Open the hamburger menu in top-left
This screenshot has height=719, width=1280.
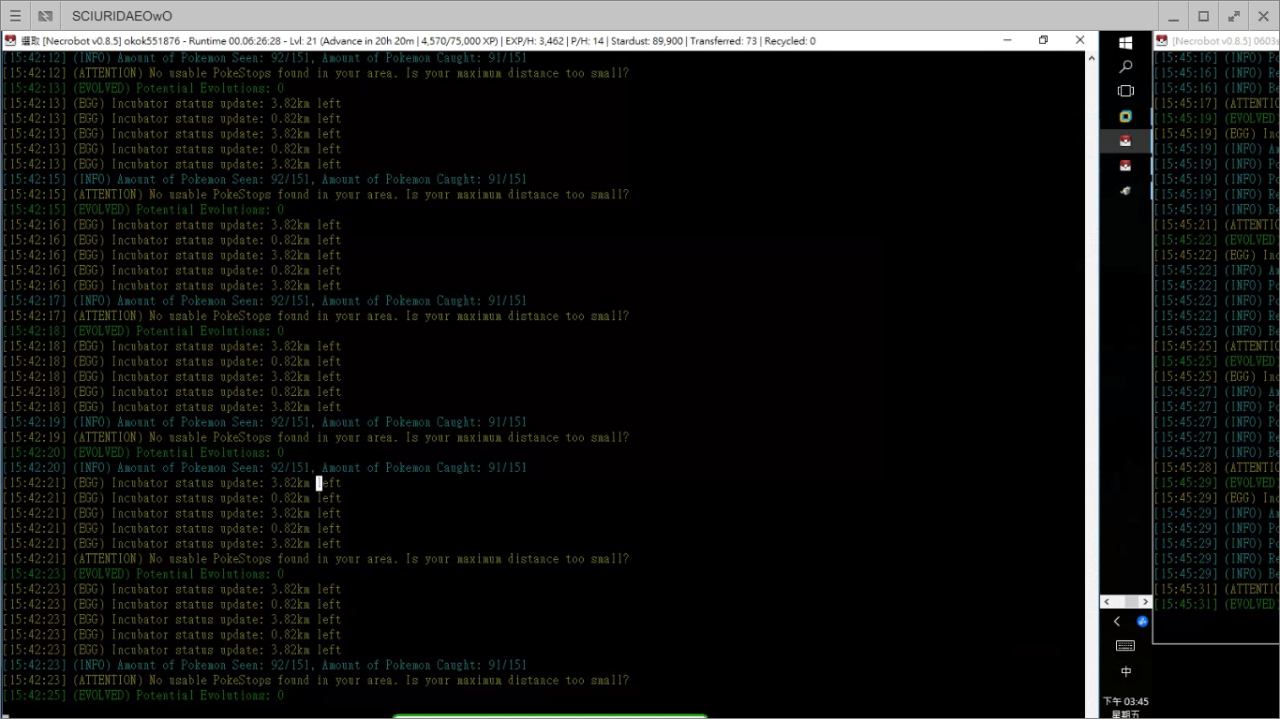[x=15, y=16]
